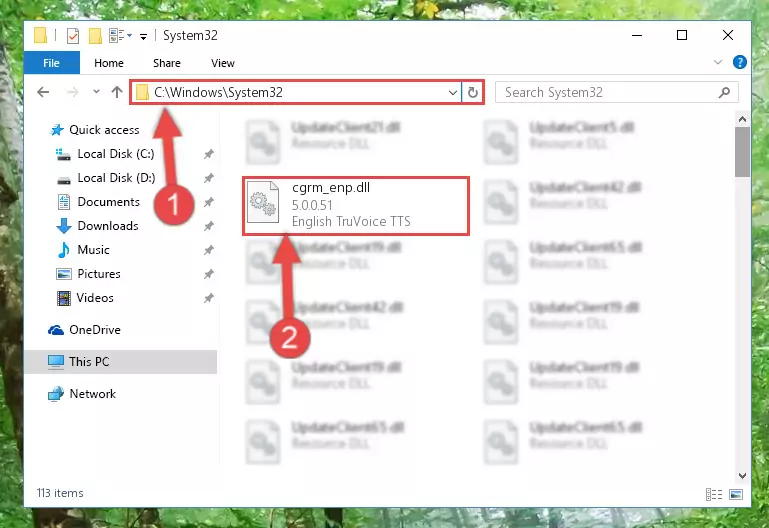Viewport: 769px width, 528px height.
Task: Maximize the System32 window
Action: [682, 36]
